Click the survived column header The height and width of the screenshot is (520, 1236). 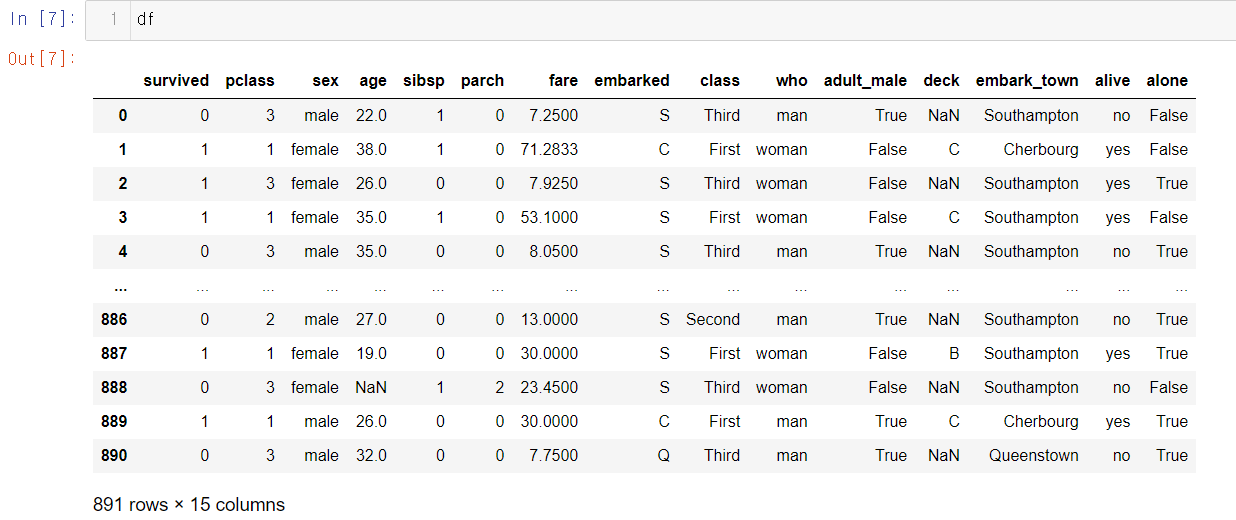[x=176, y=81]
